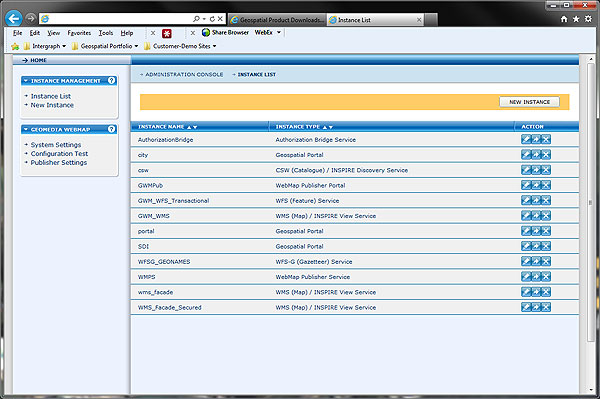Expand Geospatial Portfolio favorites folder

pos(105,46)
